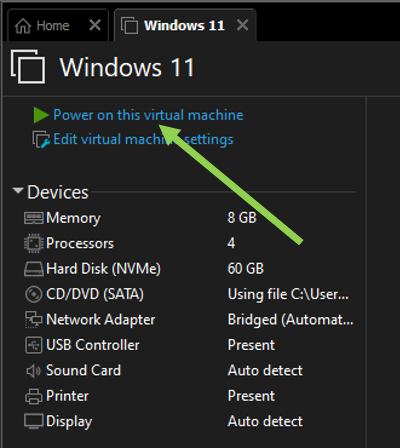
Task: Click the Bridged (Automat... network value
Action: pos(290,320)
